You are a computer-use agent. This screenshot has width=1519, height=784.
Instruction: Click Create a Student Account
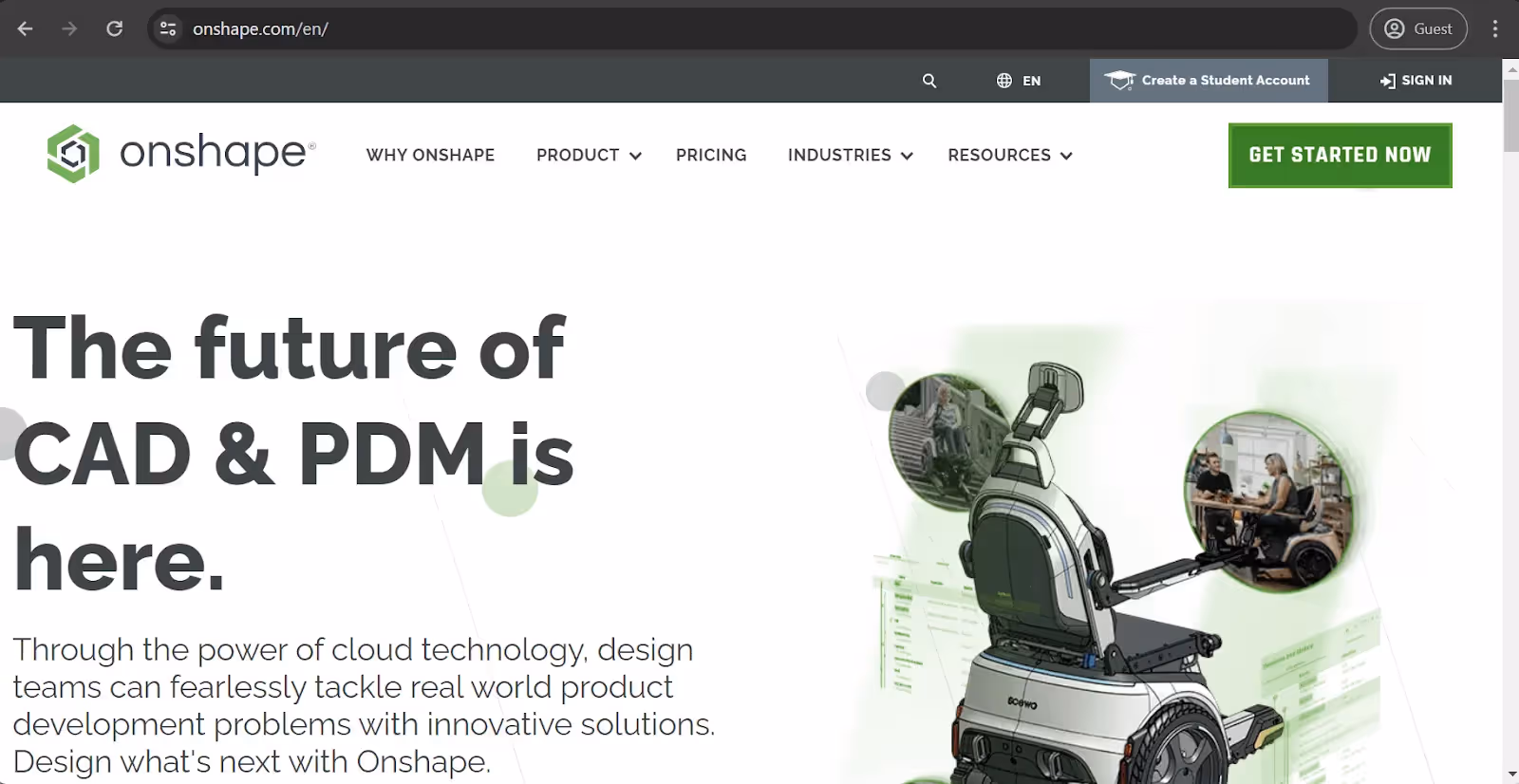pyautogui.click(x=1209, y=81)
